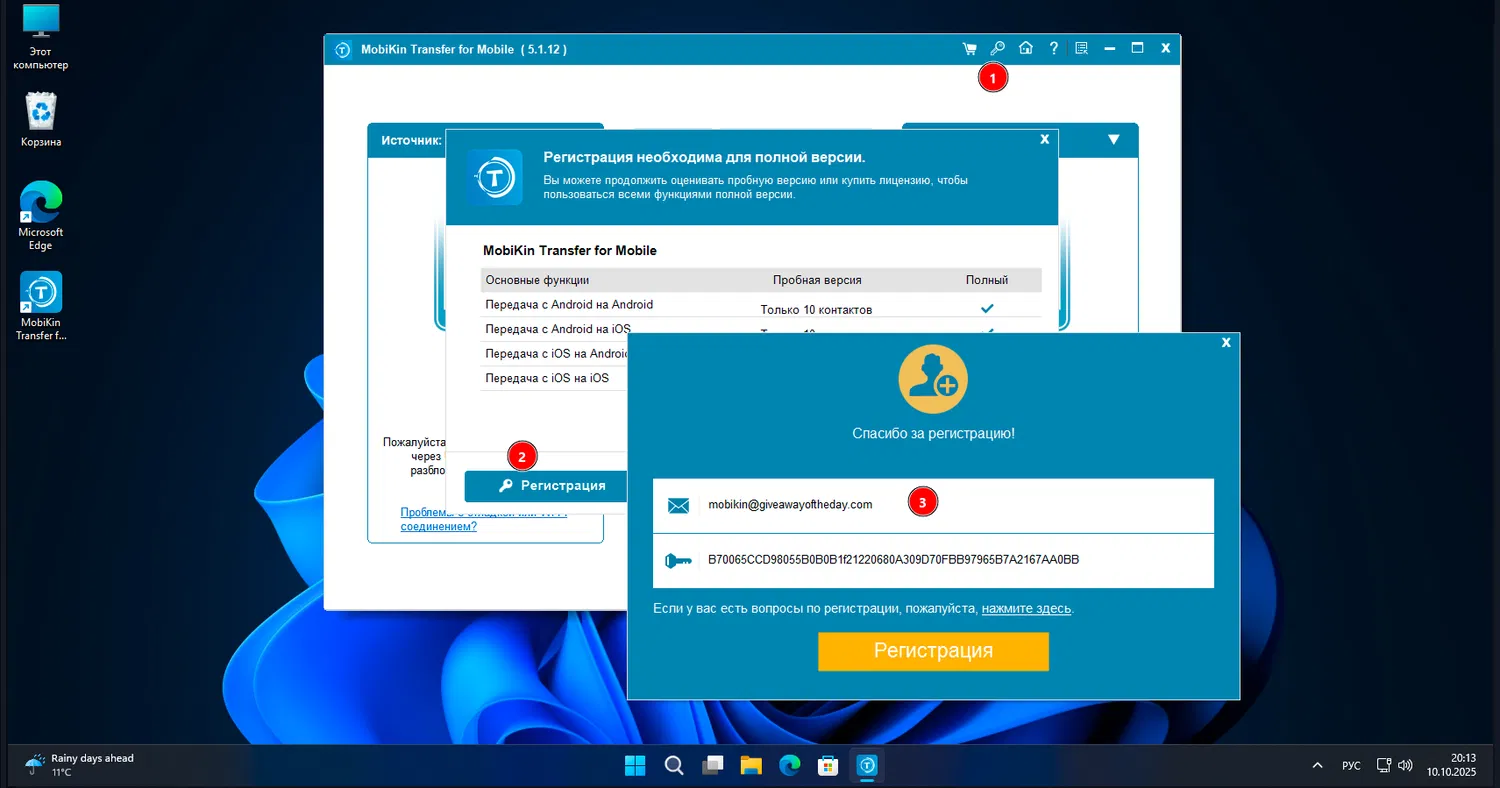Click the MobiKin logo in trial dialog
Image resolution: width=1500 pixels, height=788 pixels.
pyautogui.click(x=495, y=178)
